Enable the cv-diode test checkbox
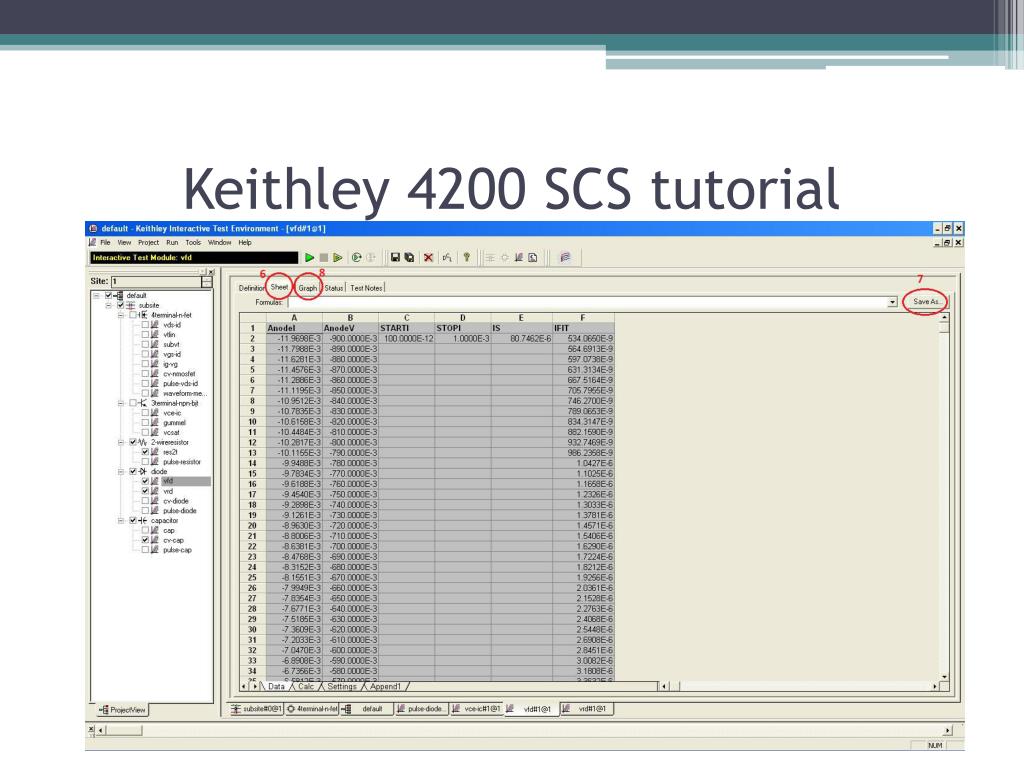Screen dimensions: 1024x768 pyautogui.click(x=145, y=502)
